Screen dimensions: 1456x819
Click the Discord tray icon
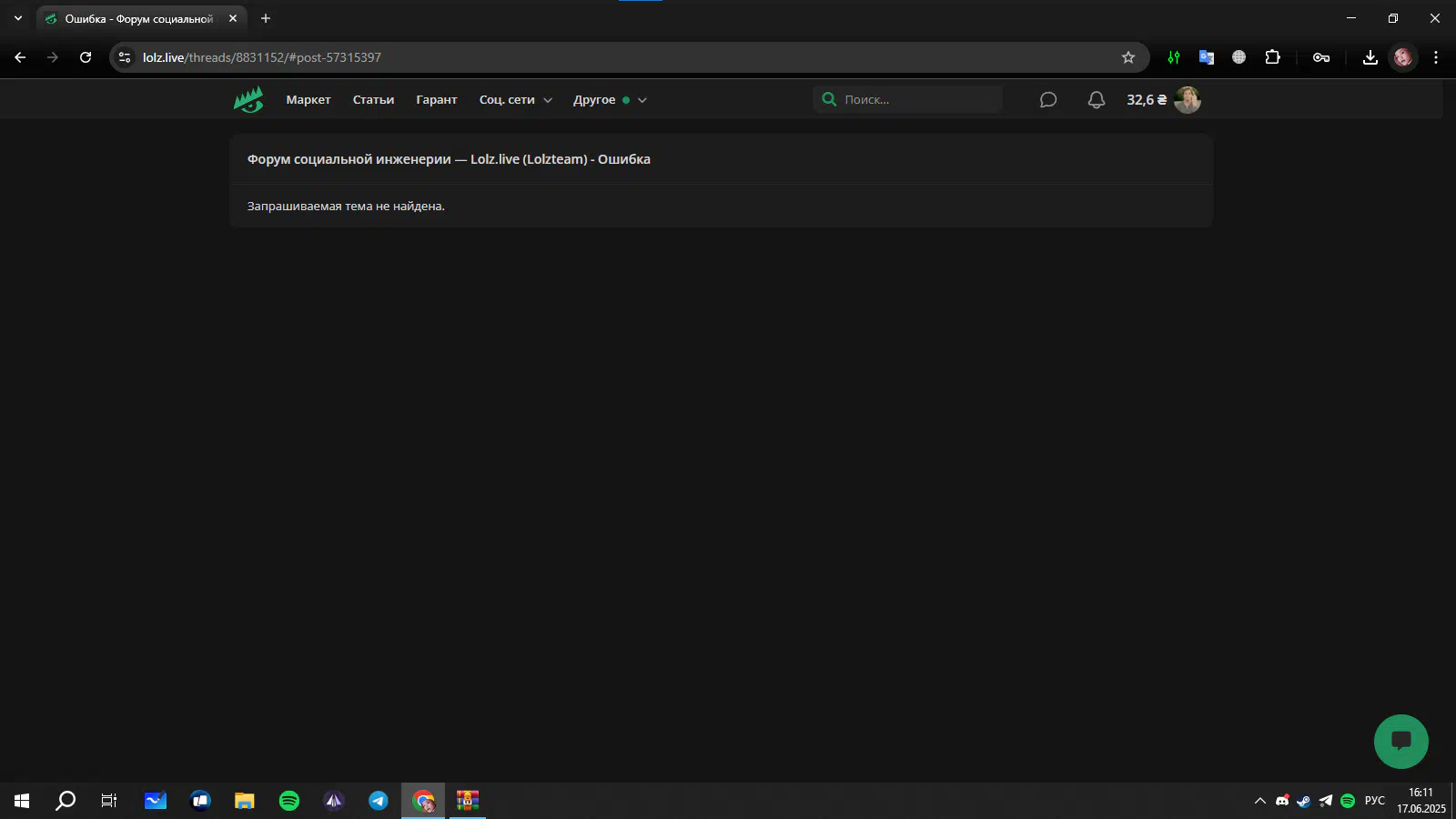1282,801
